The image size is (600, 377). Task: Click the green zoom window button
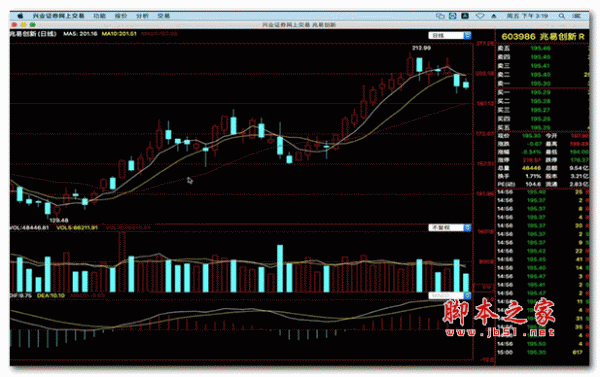click(x=33, y=24)
